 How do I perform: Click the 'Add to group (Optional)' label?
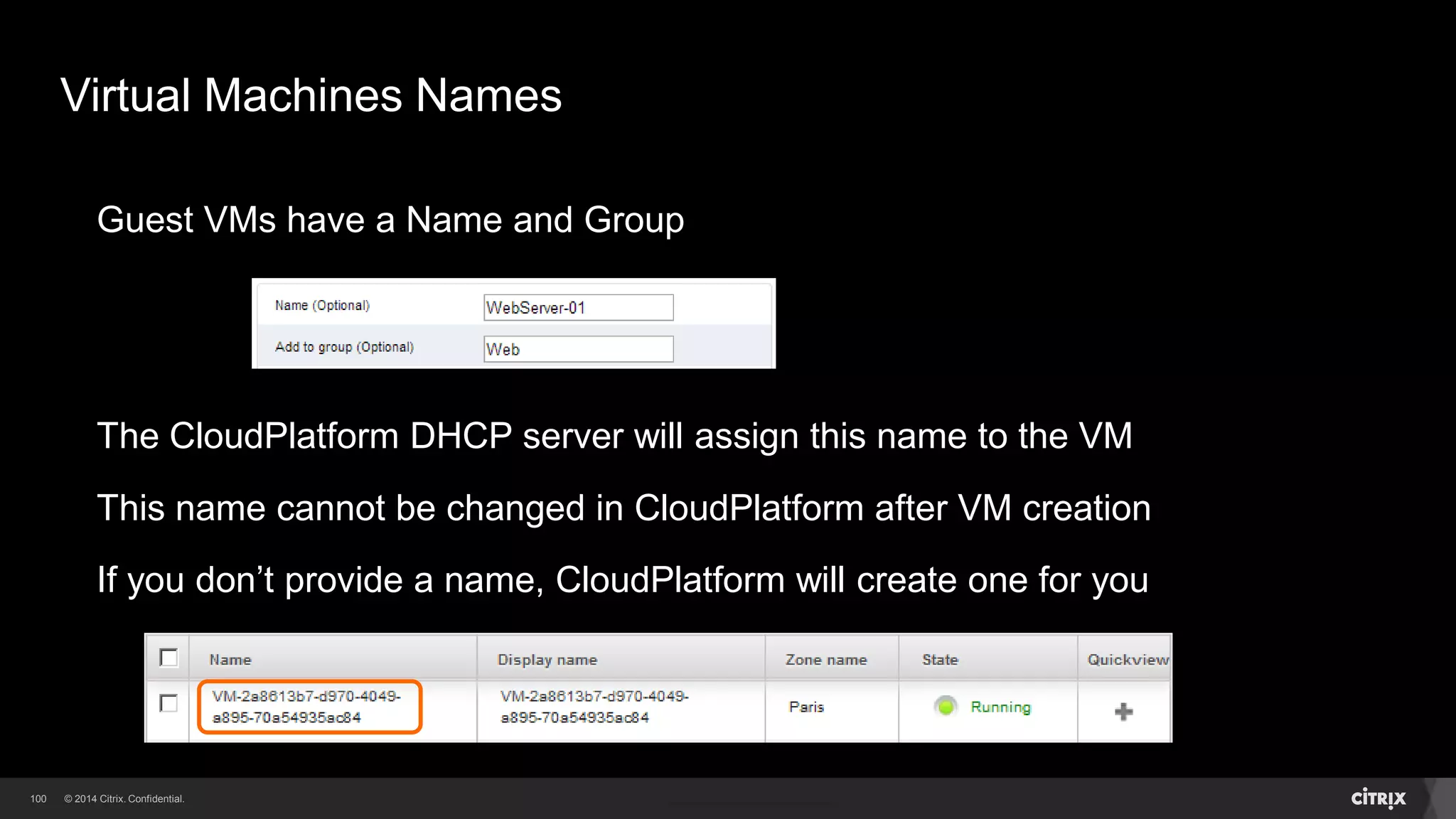click(344, 347)
